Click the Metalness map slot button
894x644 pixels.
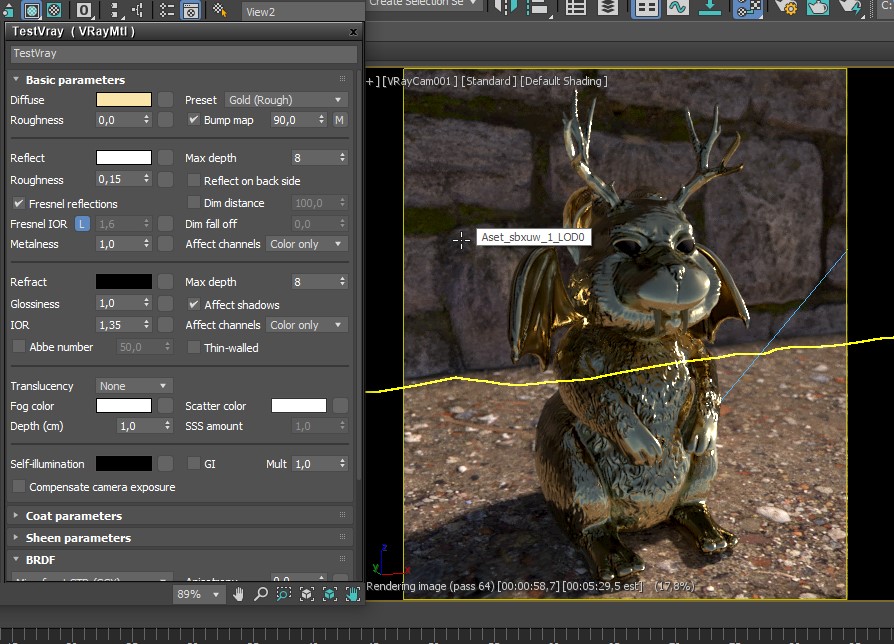tap(165, 244)
